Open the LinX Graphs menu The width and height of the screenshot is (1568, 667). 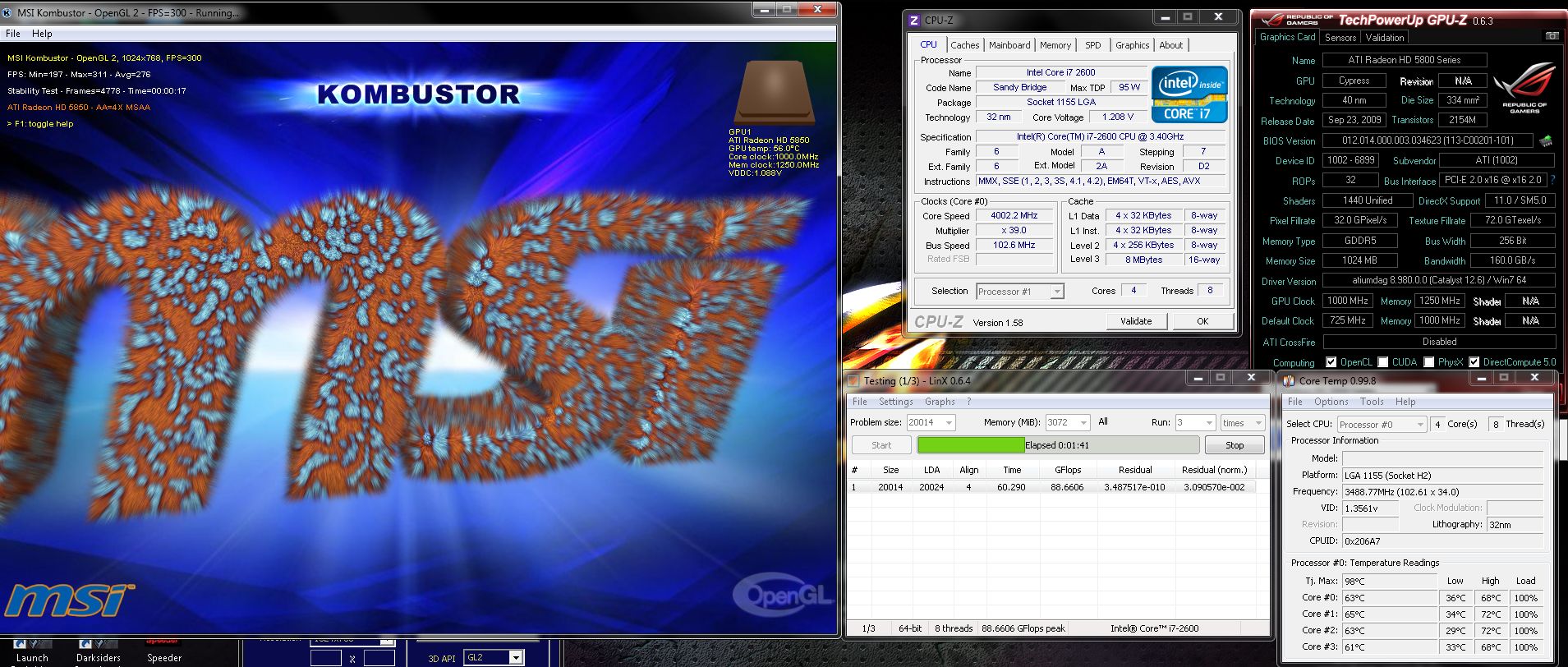pyautogui.click(x=939, y=402)
